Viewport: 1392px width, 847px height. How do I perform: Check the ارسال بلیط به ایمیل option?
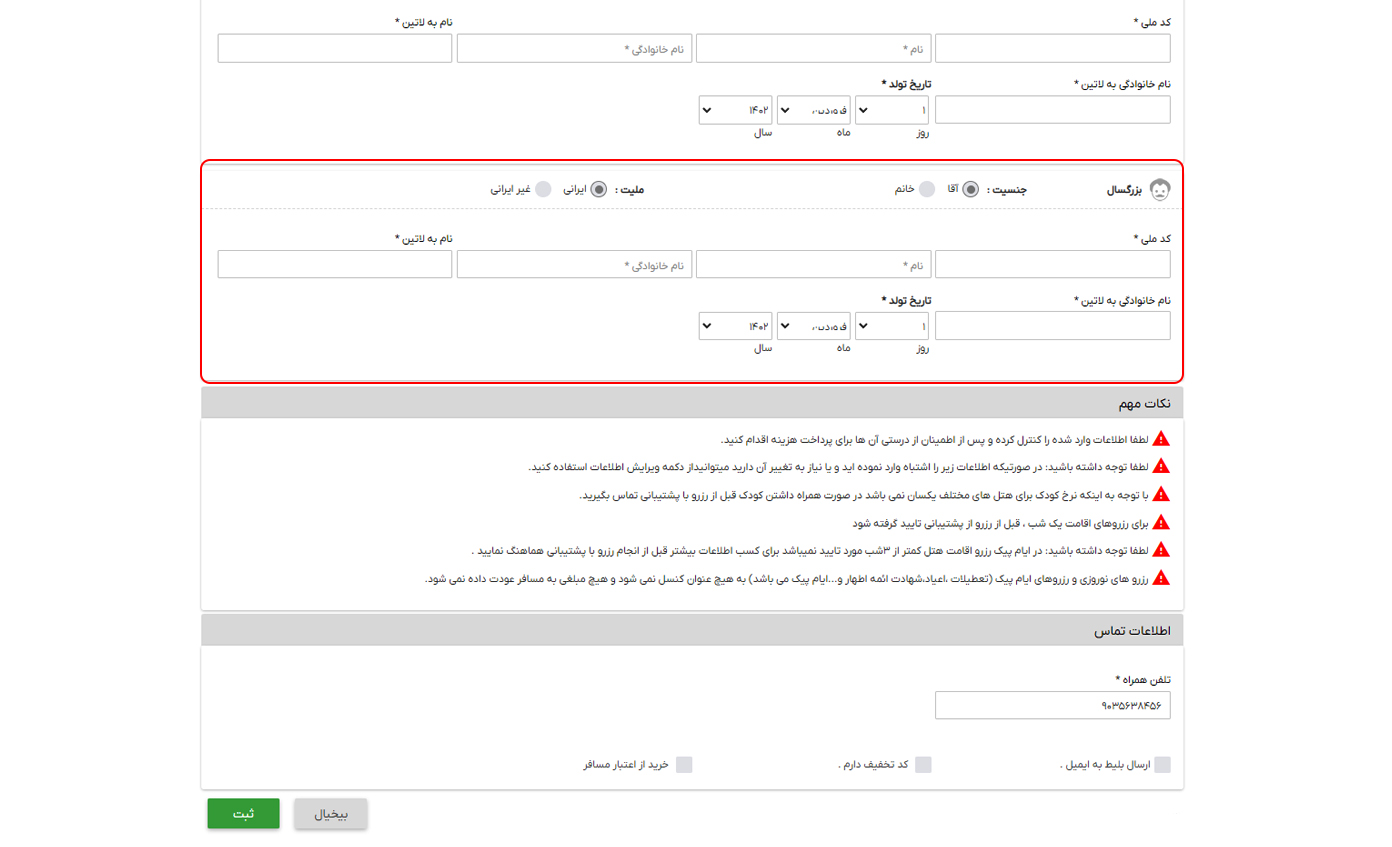(1164, 764)
